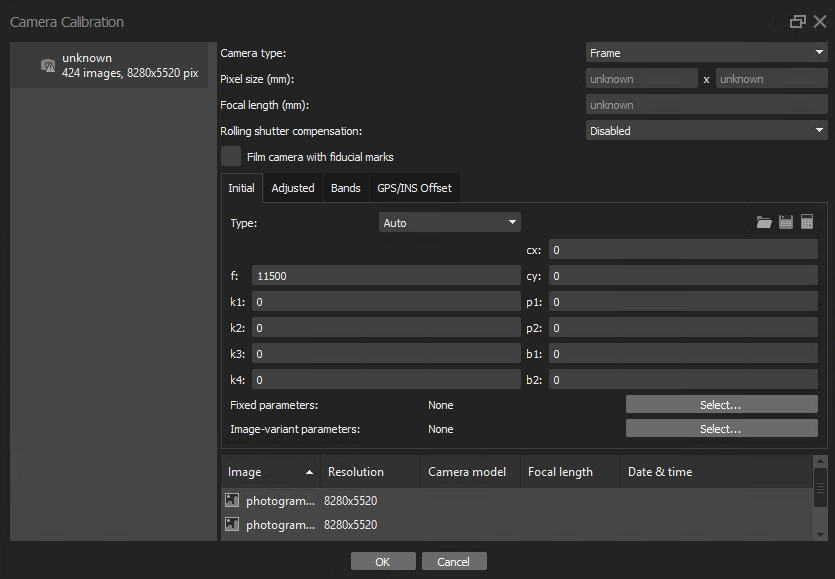
Task: Expand the Camera type Frame dropdown
Action: [705, 53]
